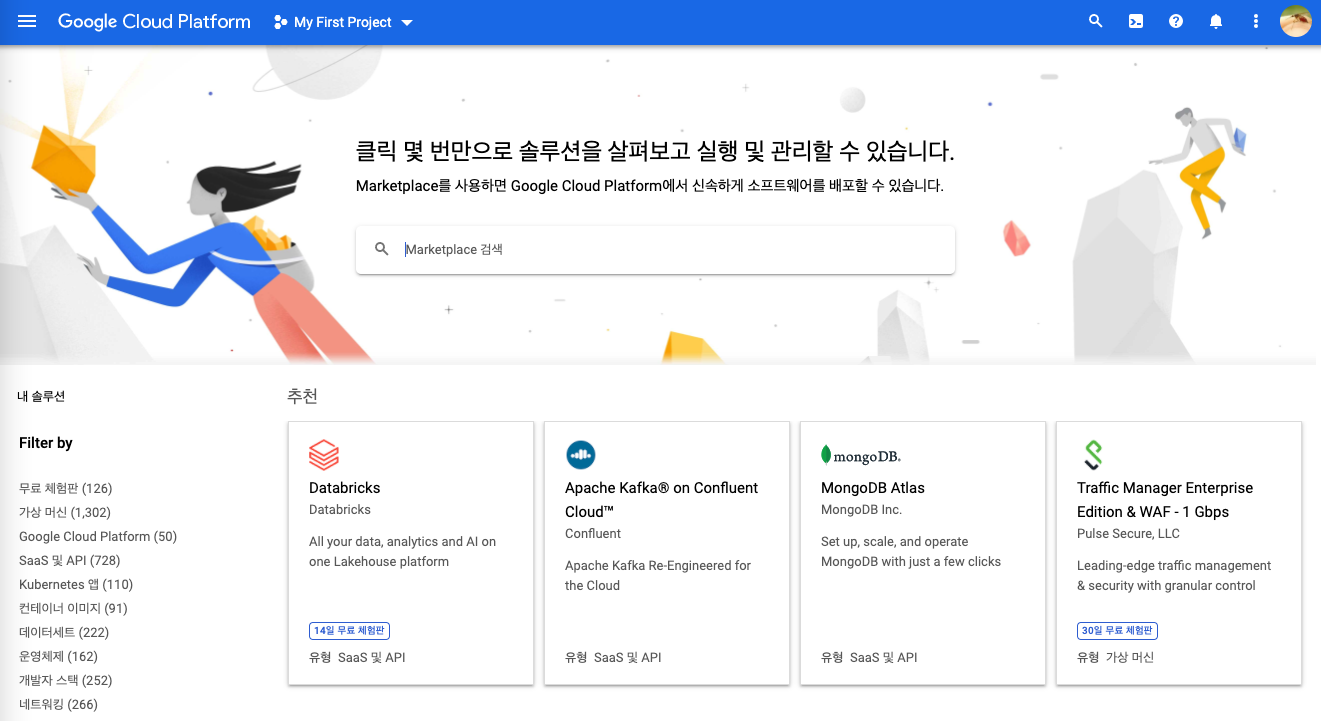
Task: Click MongoDB Inc. vendor text
Action: (x=862, y=510)
